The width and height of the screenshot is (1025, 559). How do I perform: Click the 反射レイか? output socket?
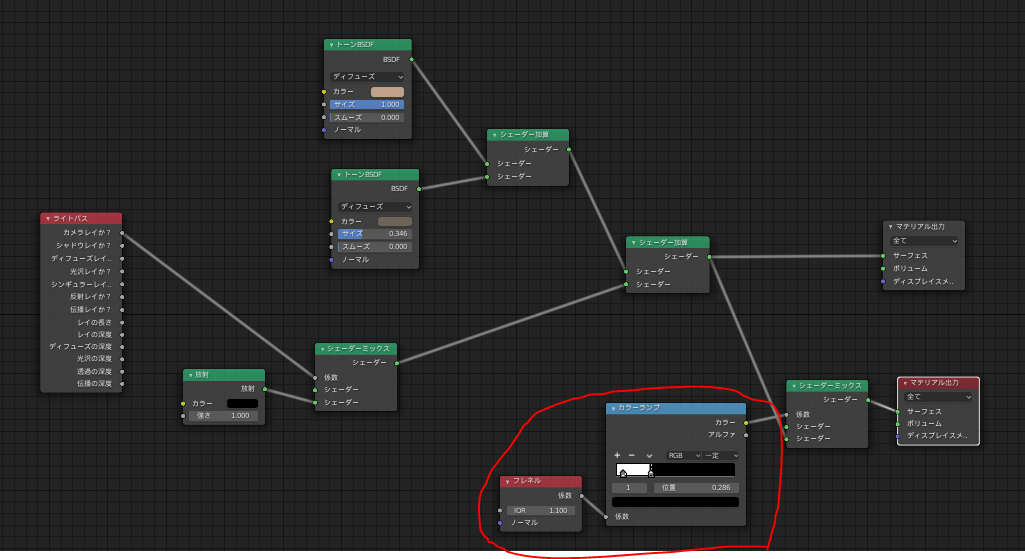point(122,297)
